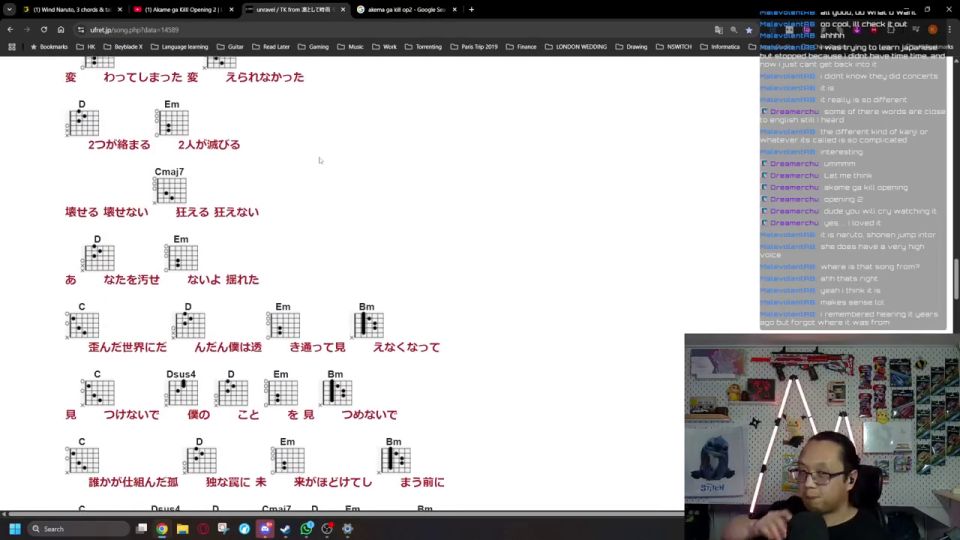Click the taskbar Search box
The width and height of the screenshot is (960, 540).
pos(78,529)
